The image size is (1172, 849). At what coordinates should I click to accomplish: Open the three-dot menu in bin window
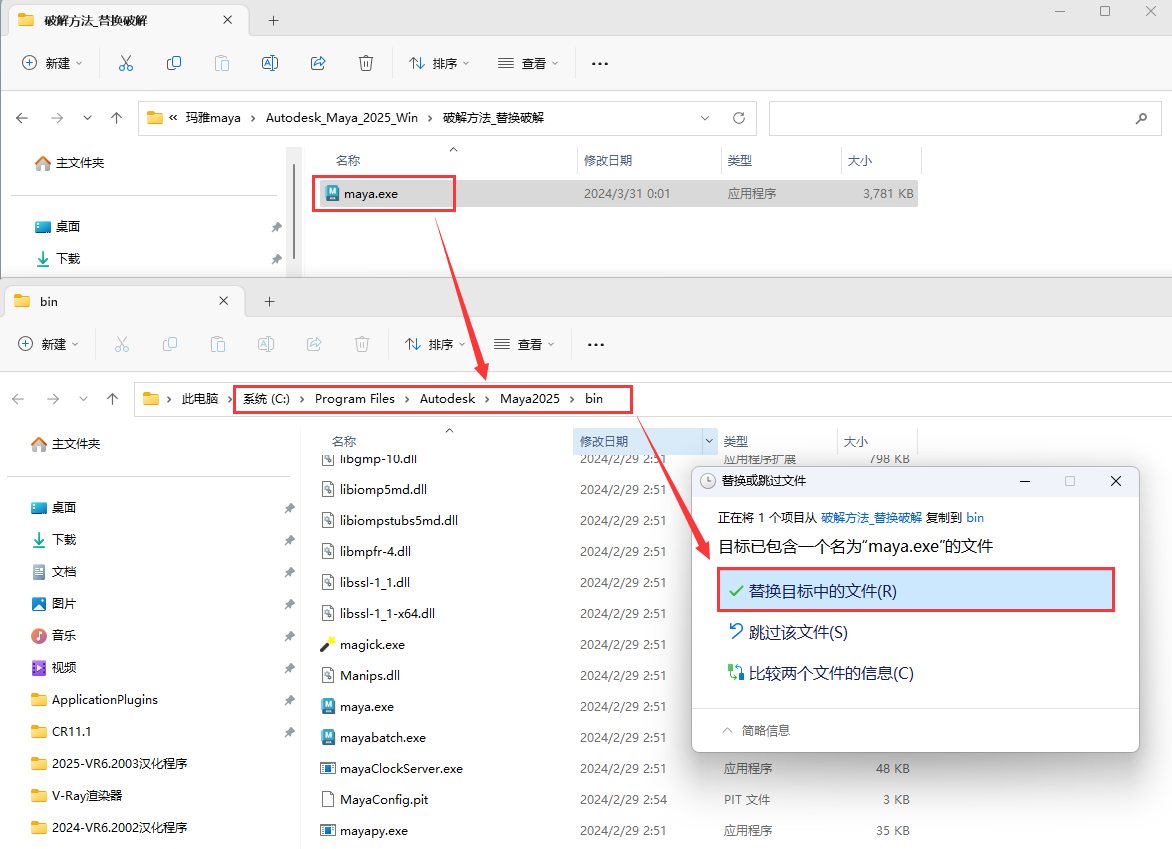[596, 345]
